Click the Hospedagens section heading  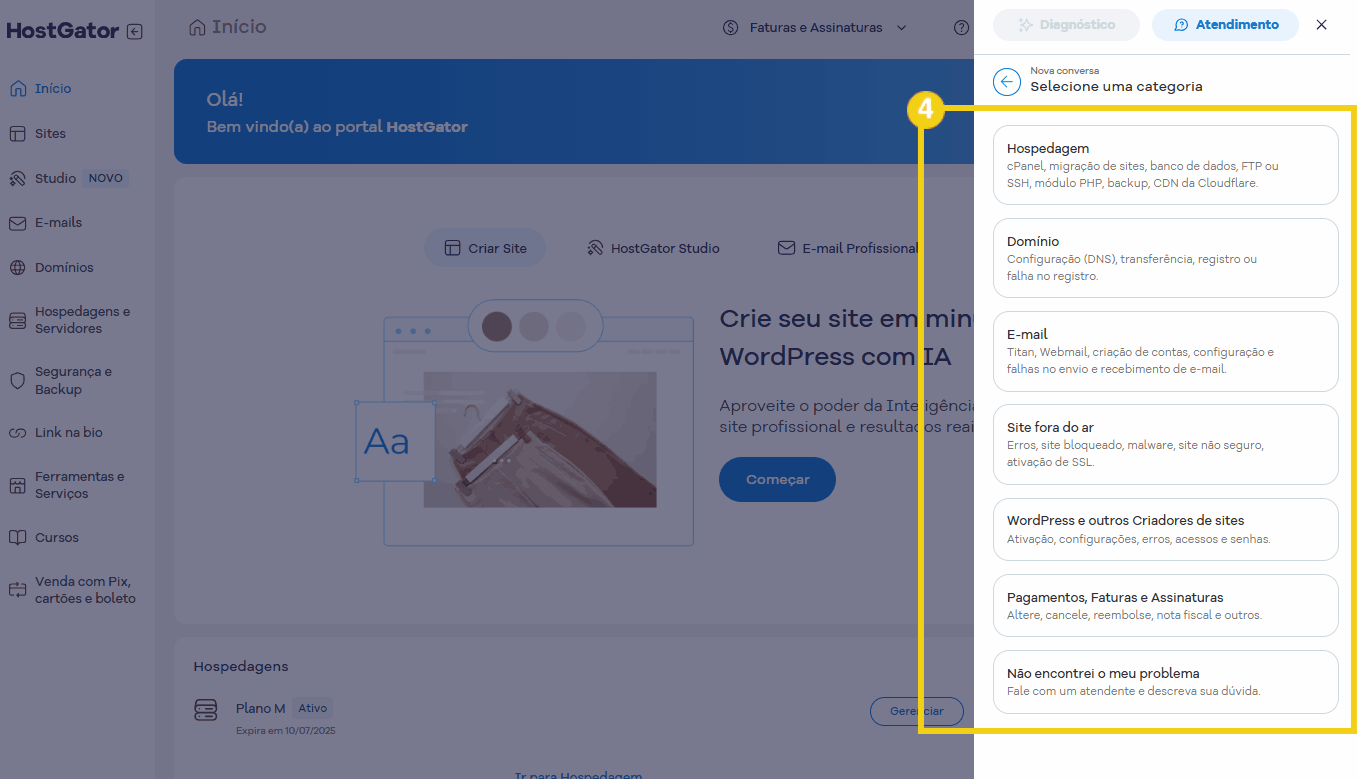[241, 666]
